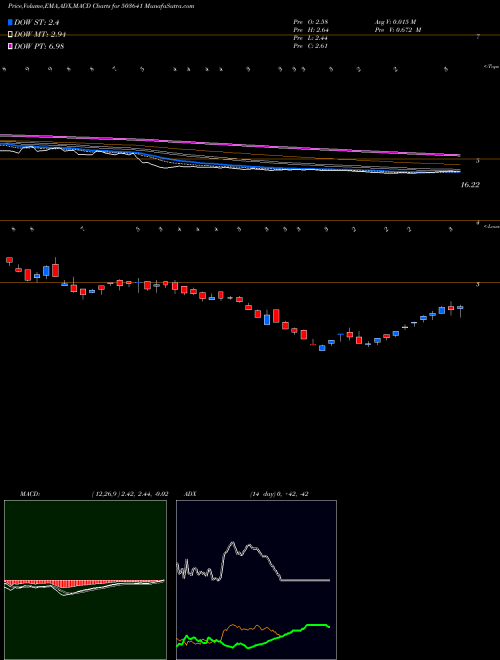Click the 'Pre O: 2.58' value
The height and width of the screenshot is (660, 500).
311,21
